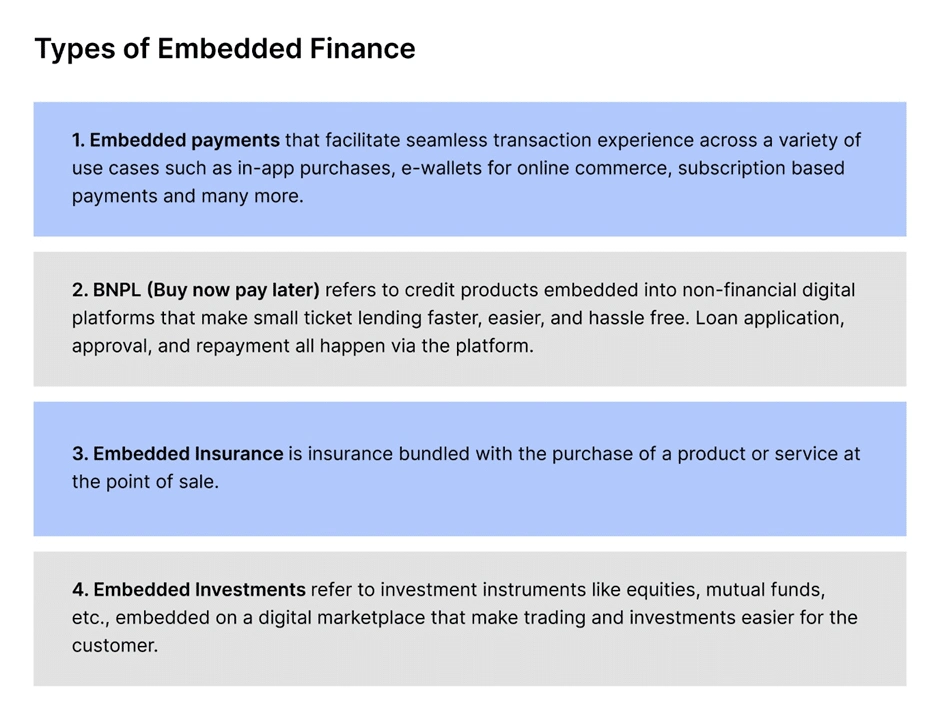This screenshot has width=940, height=719.
Task: Select the words "subscription based" in the payments box
Action: tap(761, 168)
